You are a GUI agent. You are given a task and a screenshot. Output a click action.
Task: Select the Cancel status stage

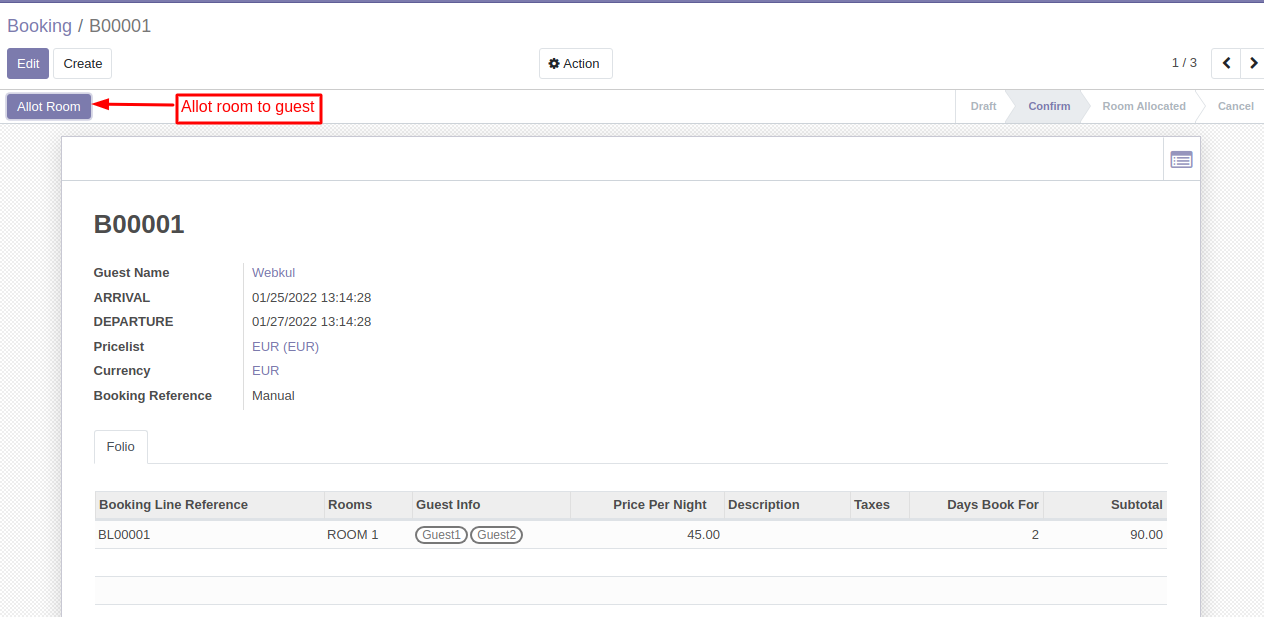click(1235, 106)
